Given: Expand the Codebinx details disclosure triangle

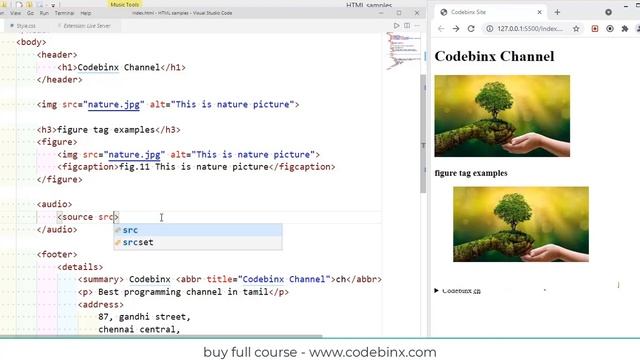Looking at the screenshot, I should point(436,291).
